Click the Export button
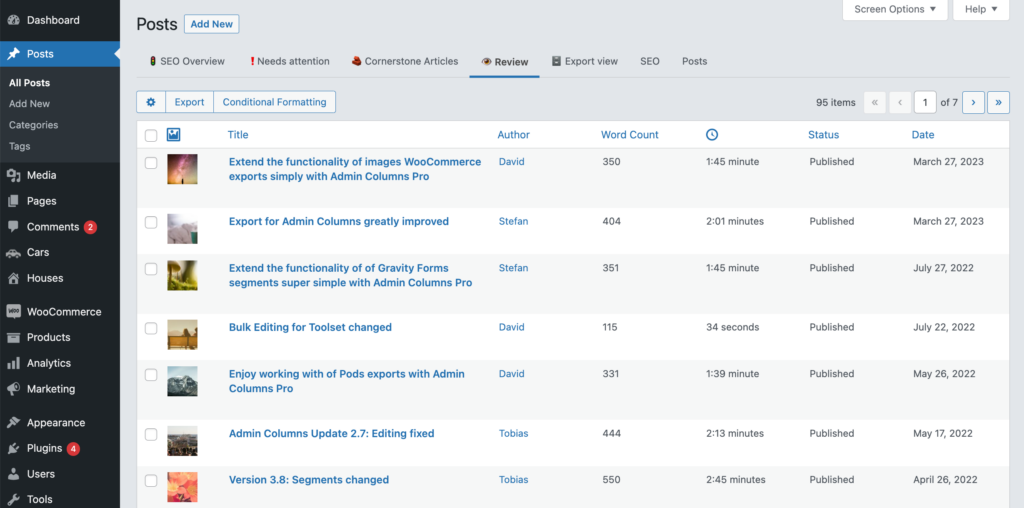This screenshot has width=1024, height=508. click(x=189, y=102)
